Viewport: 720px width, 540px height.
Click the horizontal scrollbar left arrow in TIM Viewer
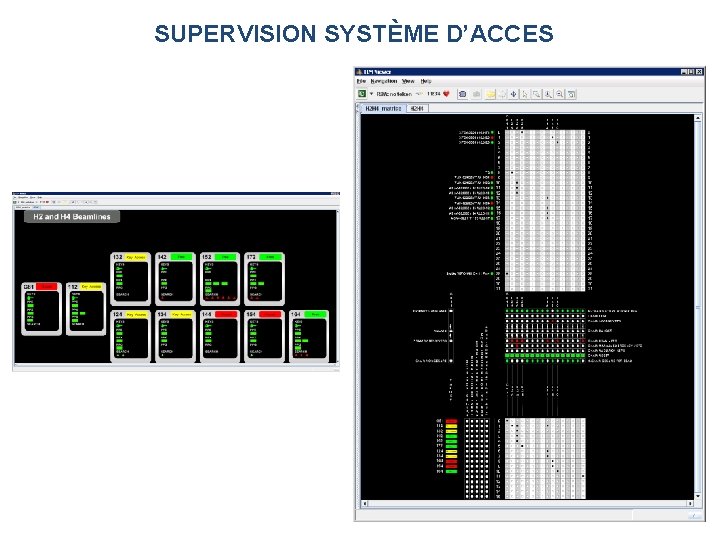coord(365,504)
